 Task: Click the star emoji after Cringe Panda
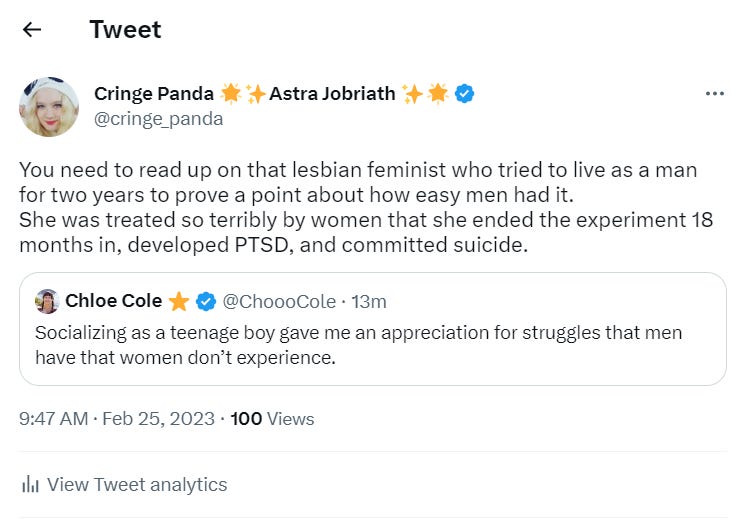pos(231,94)
